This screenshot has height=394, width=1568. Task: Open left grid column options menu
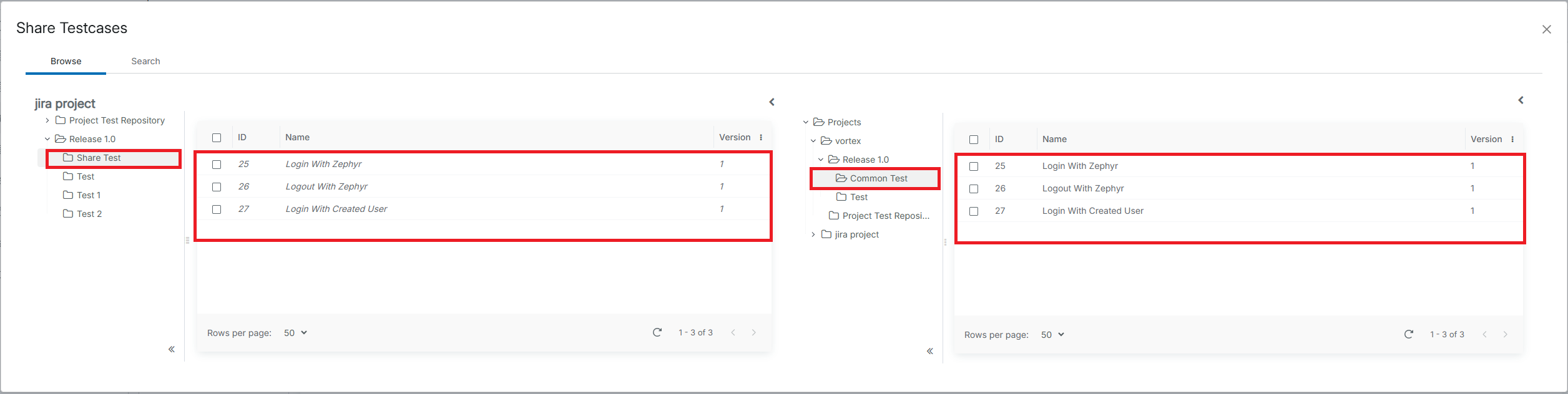(x=761, y=137)
